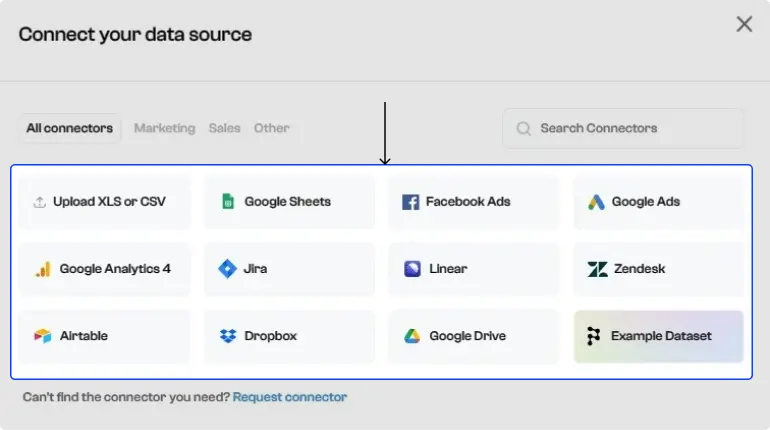
Task: Click the Facebook Ads logo icon
Action: pos(410,202)
